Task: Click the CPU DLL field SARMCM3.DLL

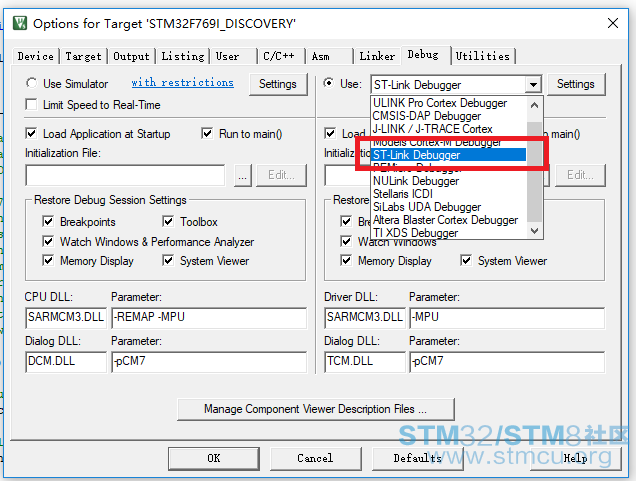Action: point(66,317)
